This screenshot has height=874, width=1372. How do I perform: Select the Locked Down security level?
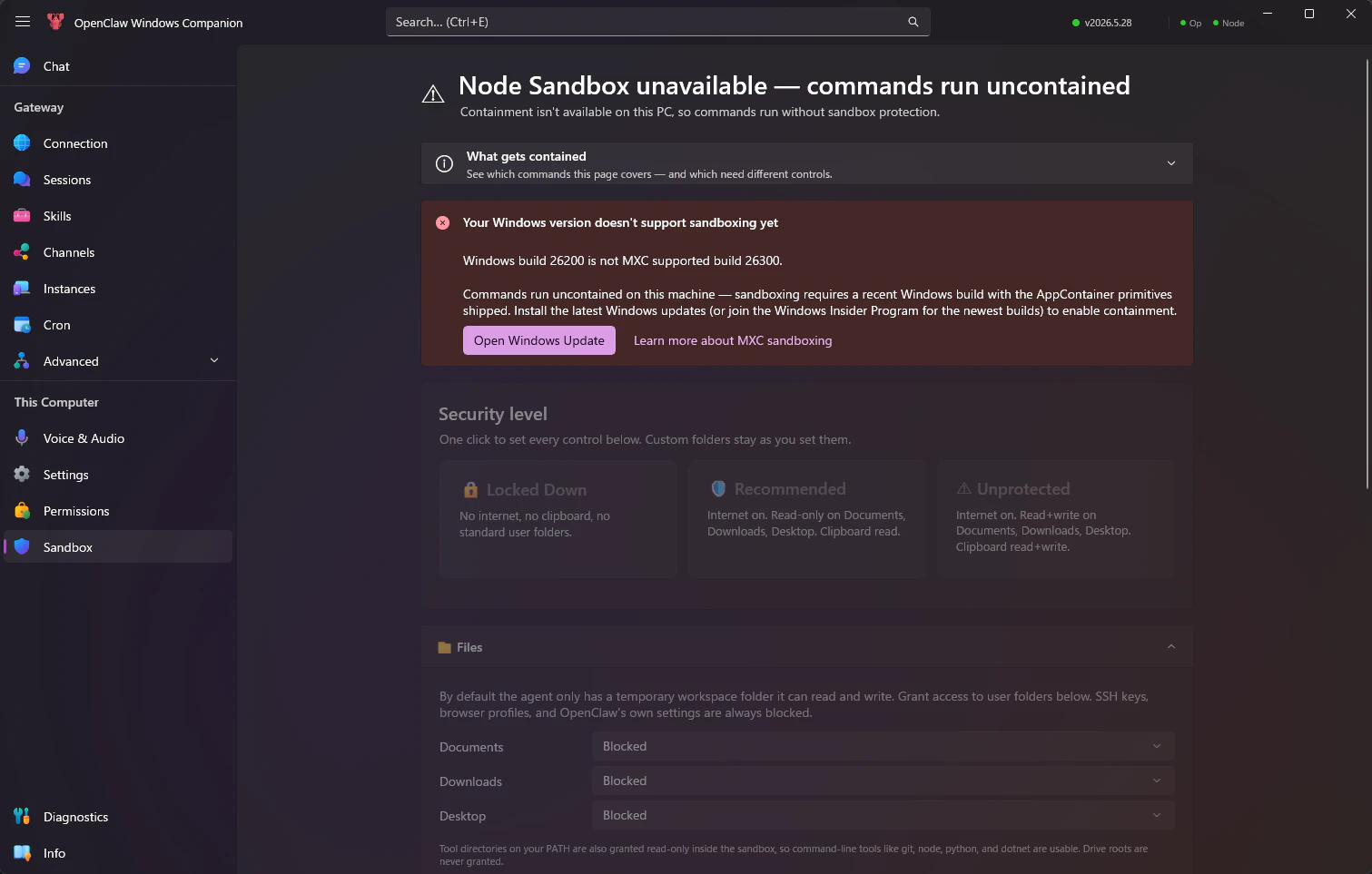pos(558,518)
